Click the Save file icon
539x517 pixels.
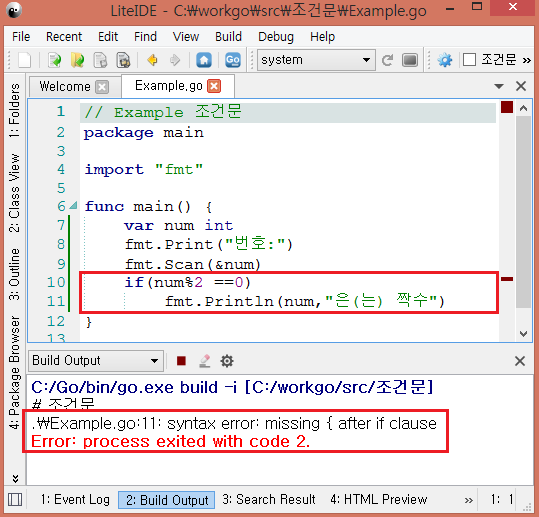pyautogui.click(x=100, y=60)
